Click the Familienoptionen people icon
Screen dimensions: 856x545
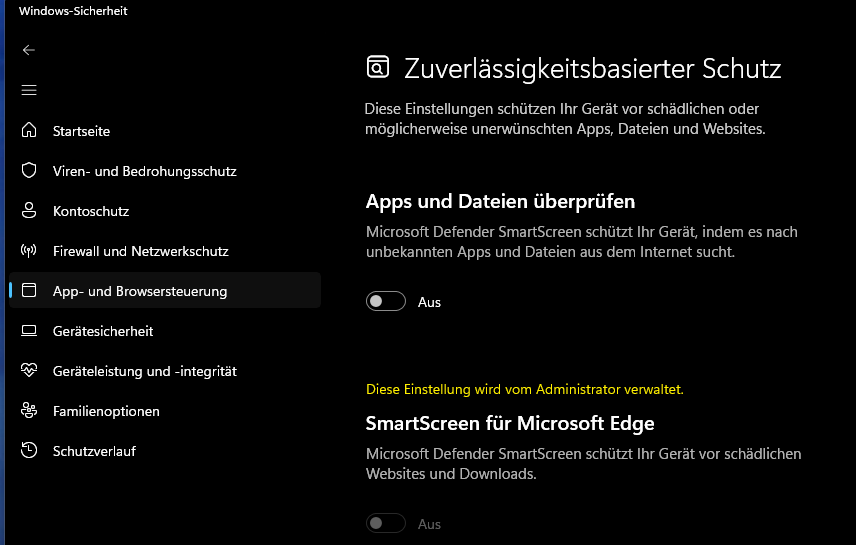pos(29,411)
